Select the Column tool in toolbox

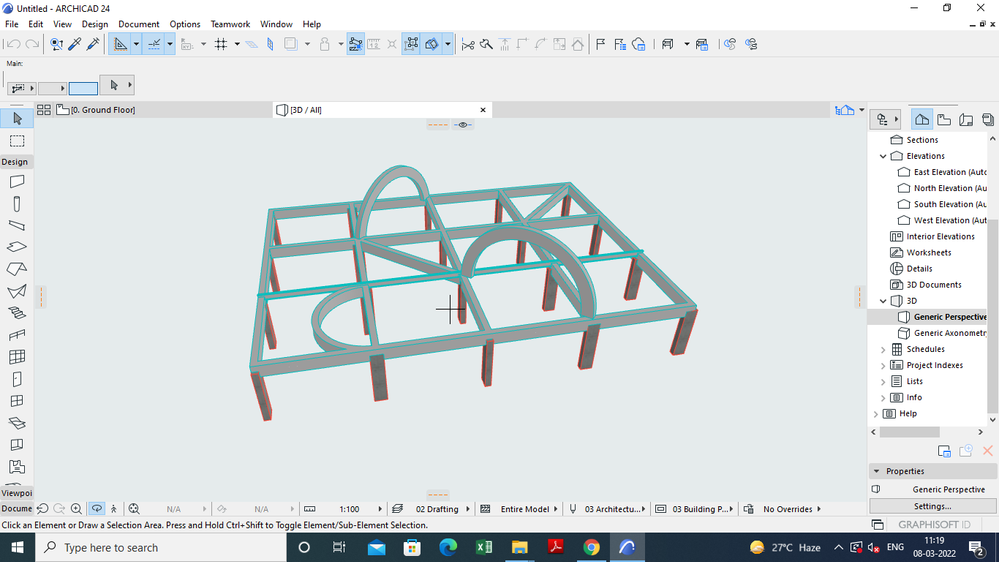[17, 204]
